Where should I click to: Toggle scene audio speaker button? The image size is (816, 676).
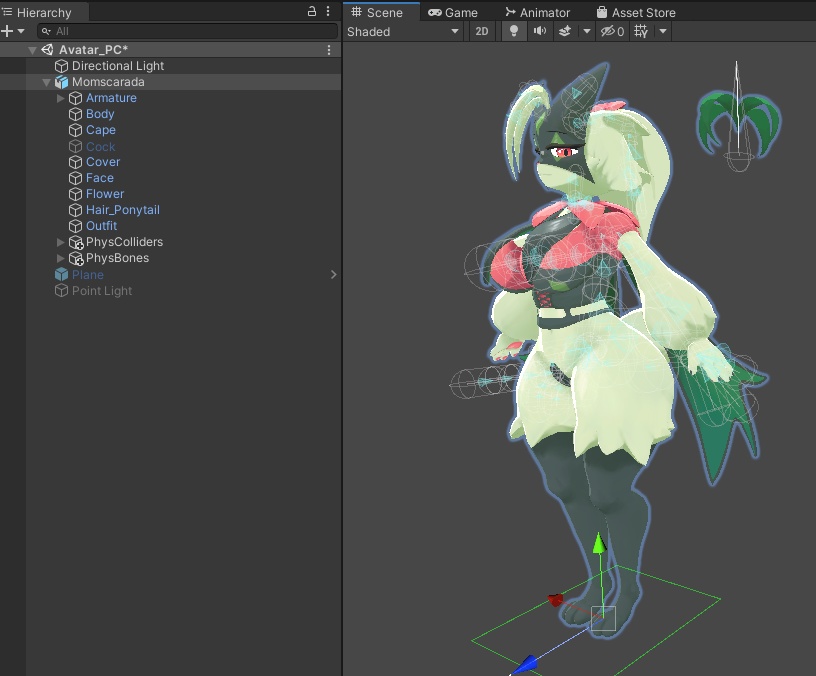(x=540, y=32)
